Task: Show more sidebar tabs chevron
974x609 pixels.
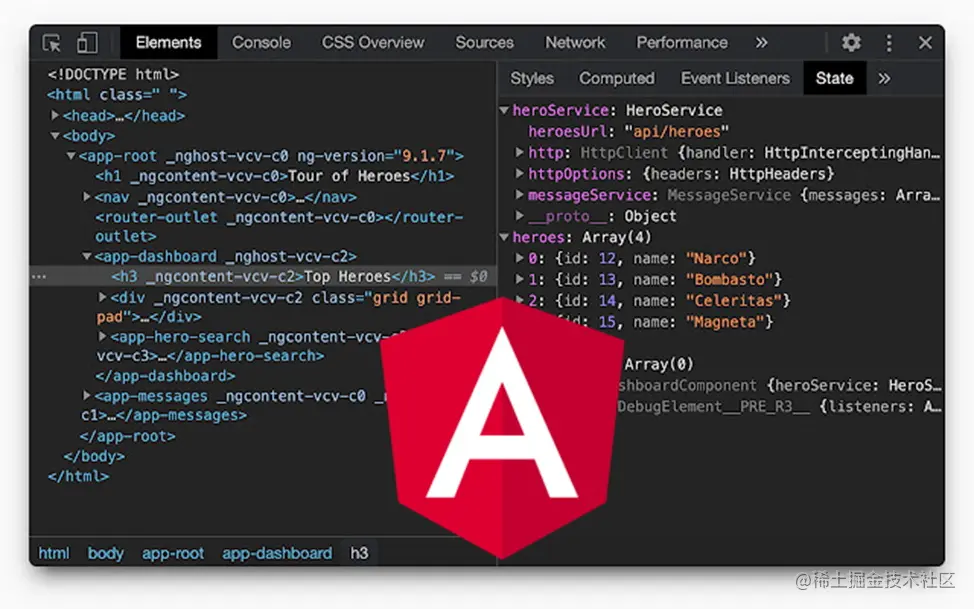Action: (x=884, y=78)
